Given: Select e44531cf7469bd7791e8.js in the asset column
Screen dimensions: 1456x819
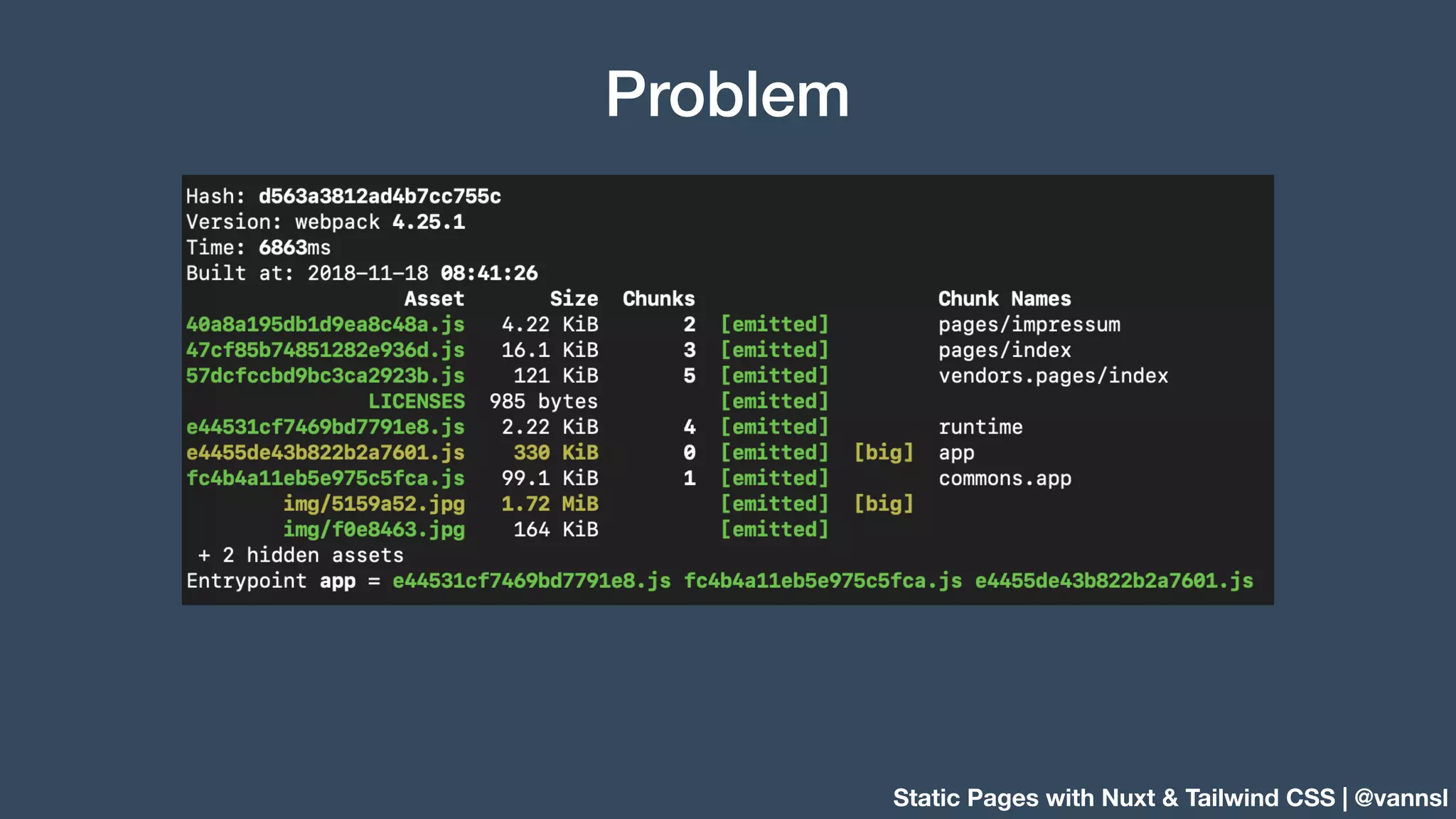Looking at the screenshot, I should (x=326, y=427).
